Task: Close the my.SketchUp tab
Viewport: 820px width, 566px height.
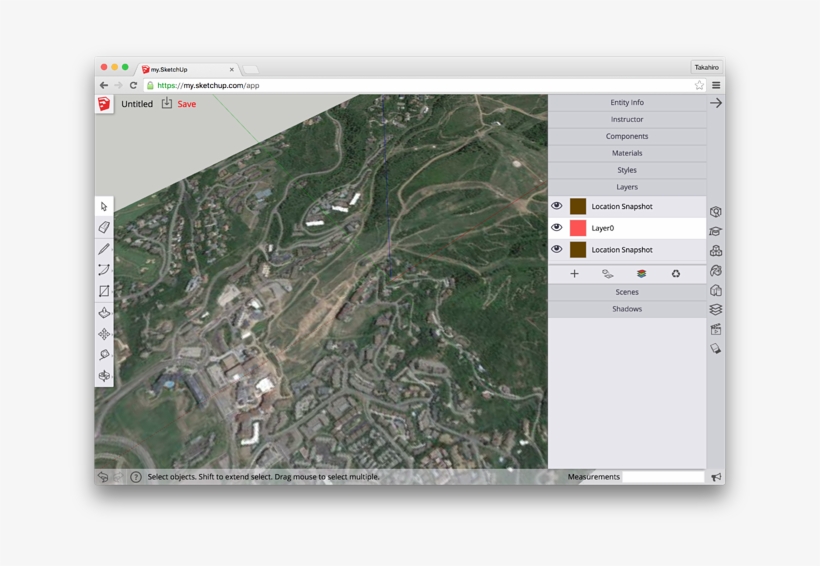Action: coord(232,69)
